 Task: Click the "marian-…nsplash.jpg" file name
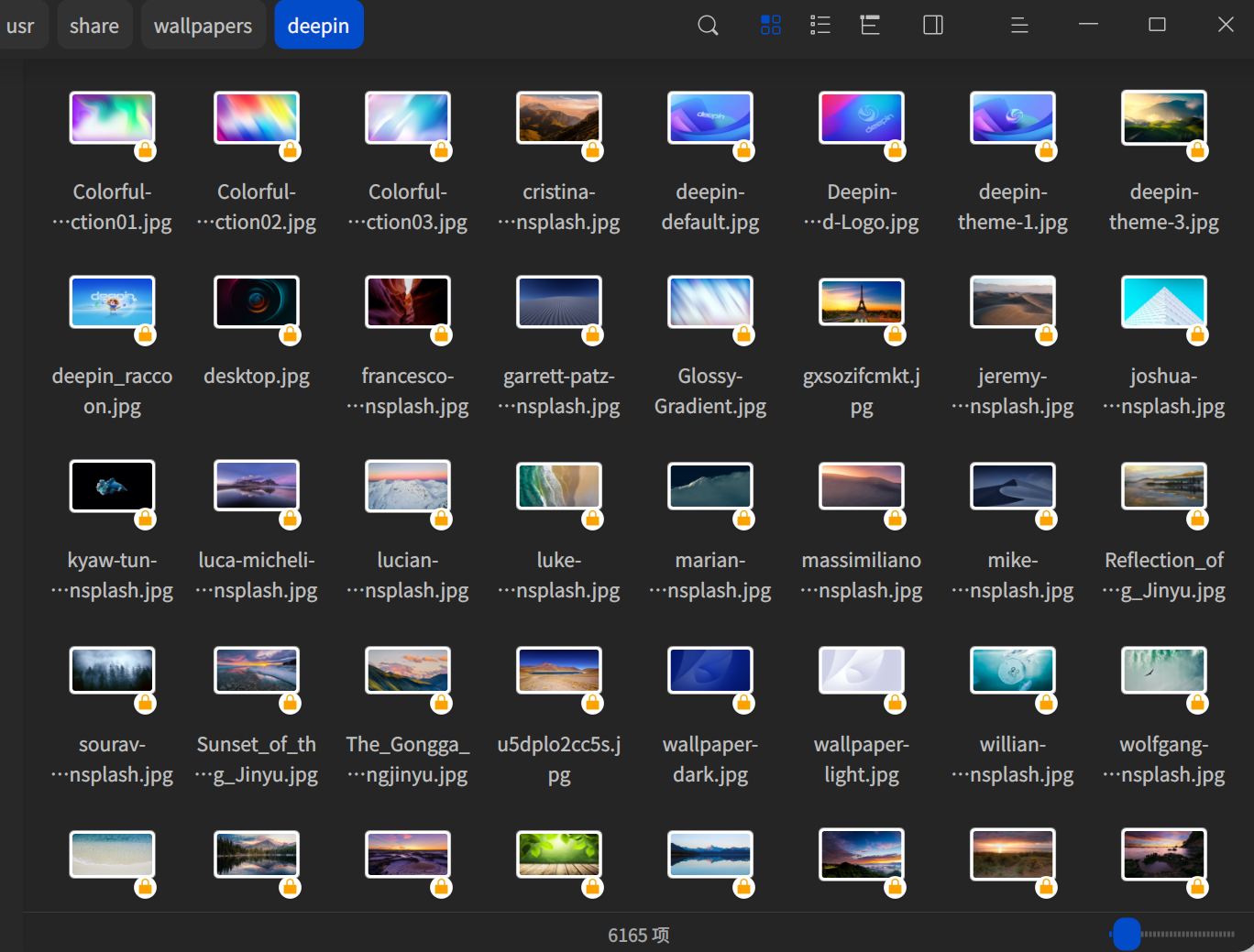[x=710, y=575]
